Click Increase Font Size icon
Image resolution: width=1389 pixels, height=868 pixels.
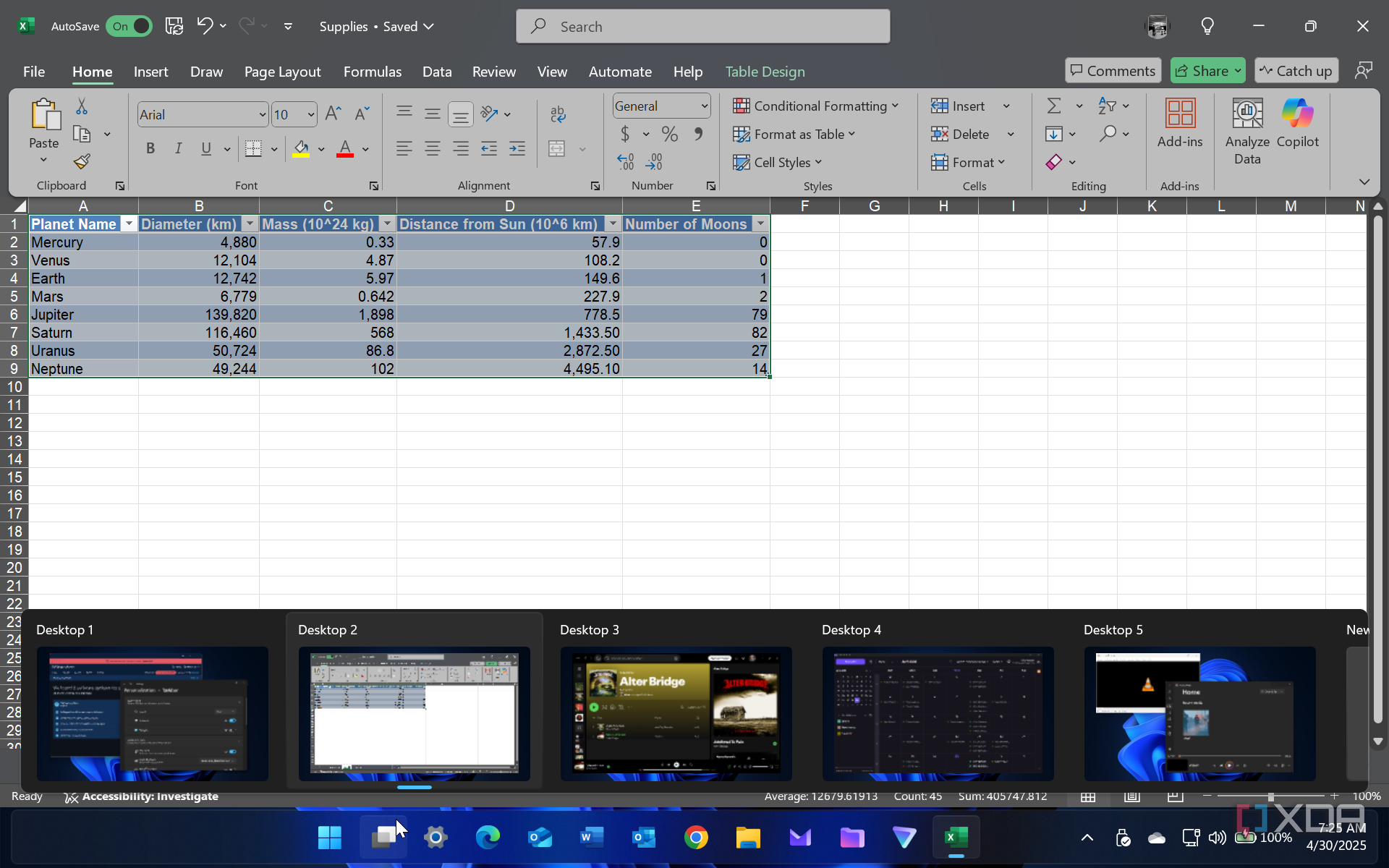point(333,114)
